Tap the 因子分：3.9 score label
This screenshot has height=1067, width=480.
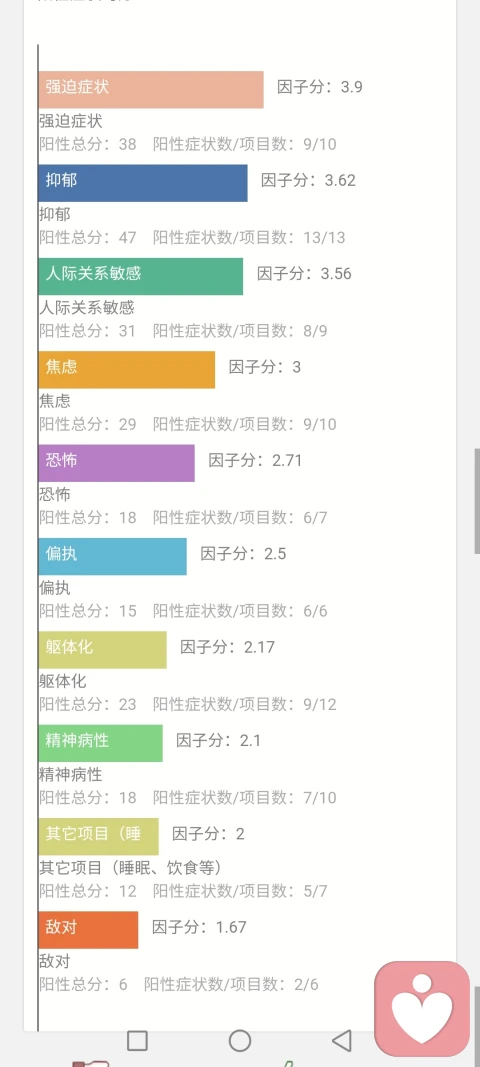(320, 87)
